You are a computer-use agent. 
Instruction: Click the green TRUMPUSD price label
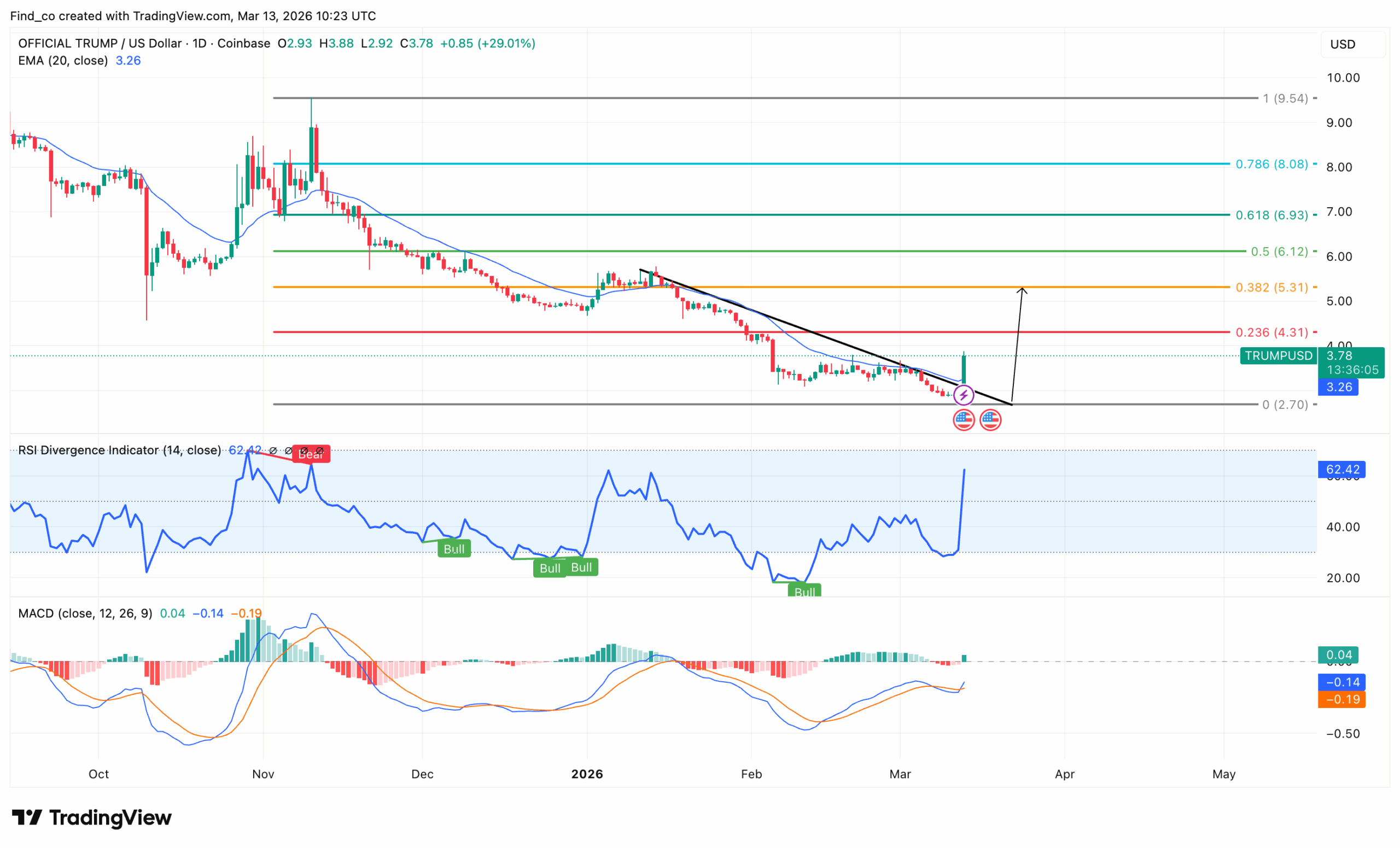(x=1279, y=355)
